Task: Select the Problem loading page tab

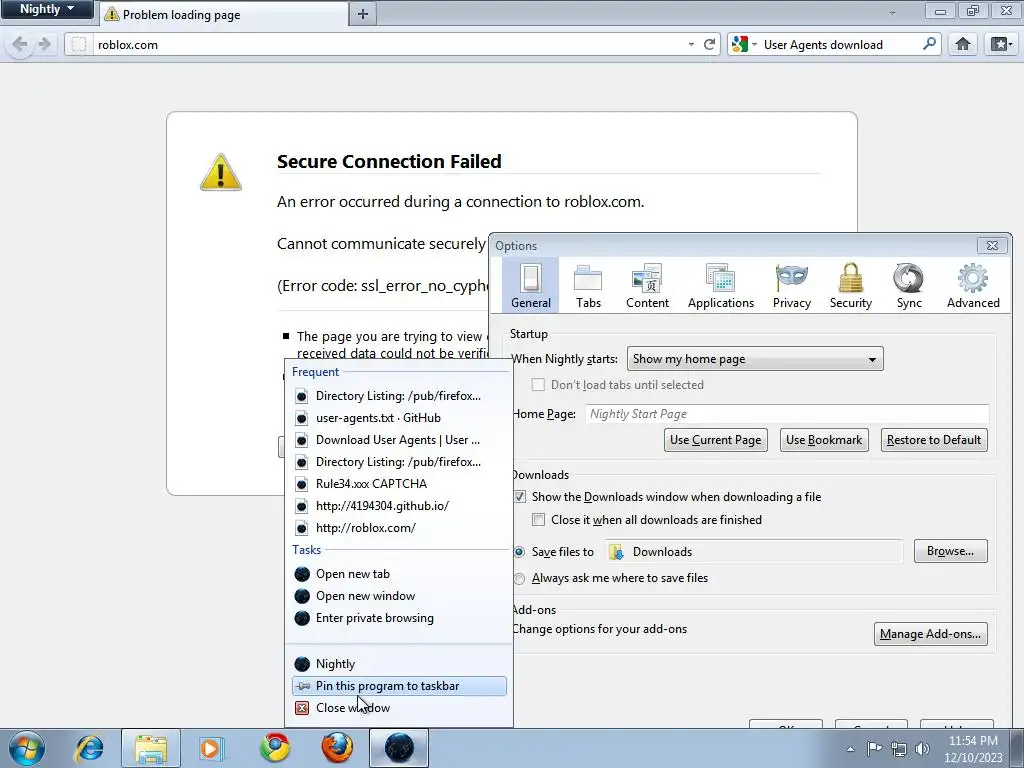Action: tap(224, 14)
